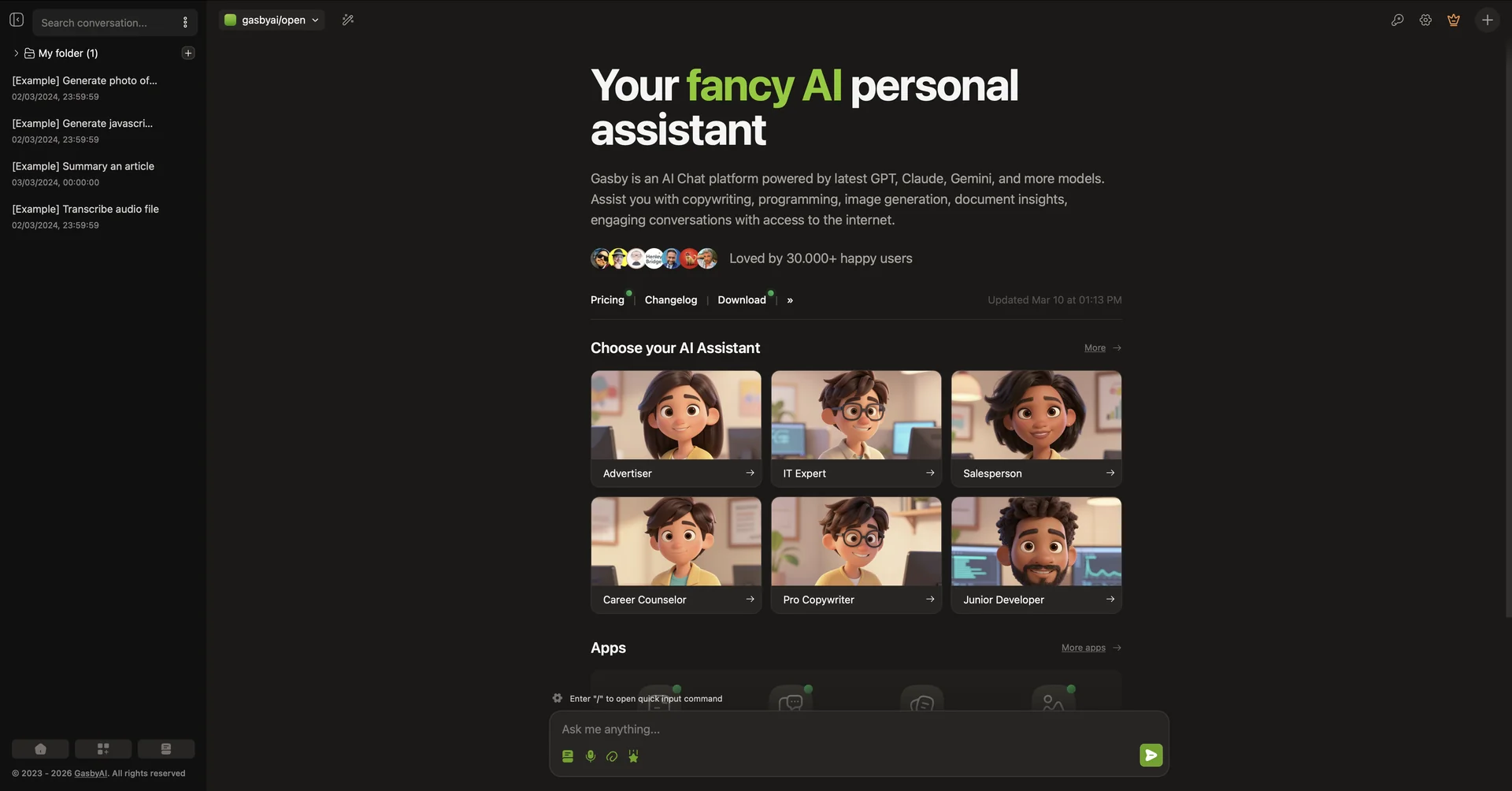
Task: Open settings with the top-right gear icon
Action: coord(1425,20)
